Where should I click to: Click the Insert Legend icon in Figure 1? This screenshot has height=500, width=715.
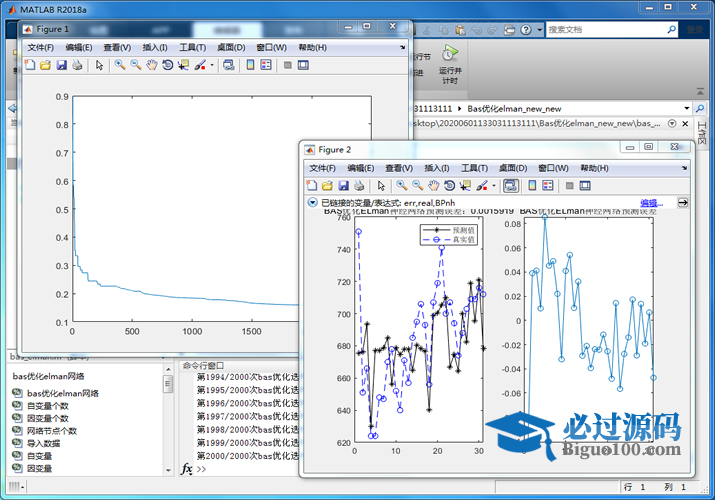pyautogui.click(x=266, y=65)
